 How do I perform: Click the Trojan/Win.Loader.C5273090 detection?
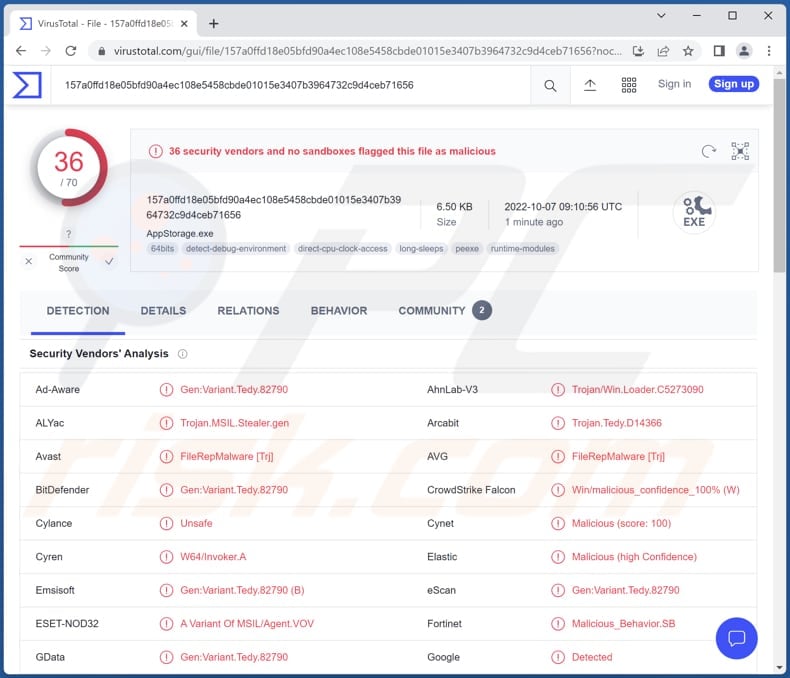click(637, 390)
